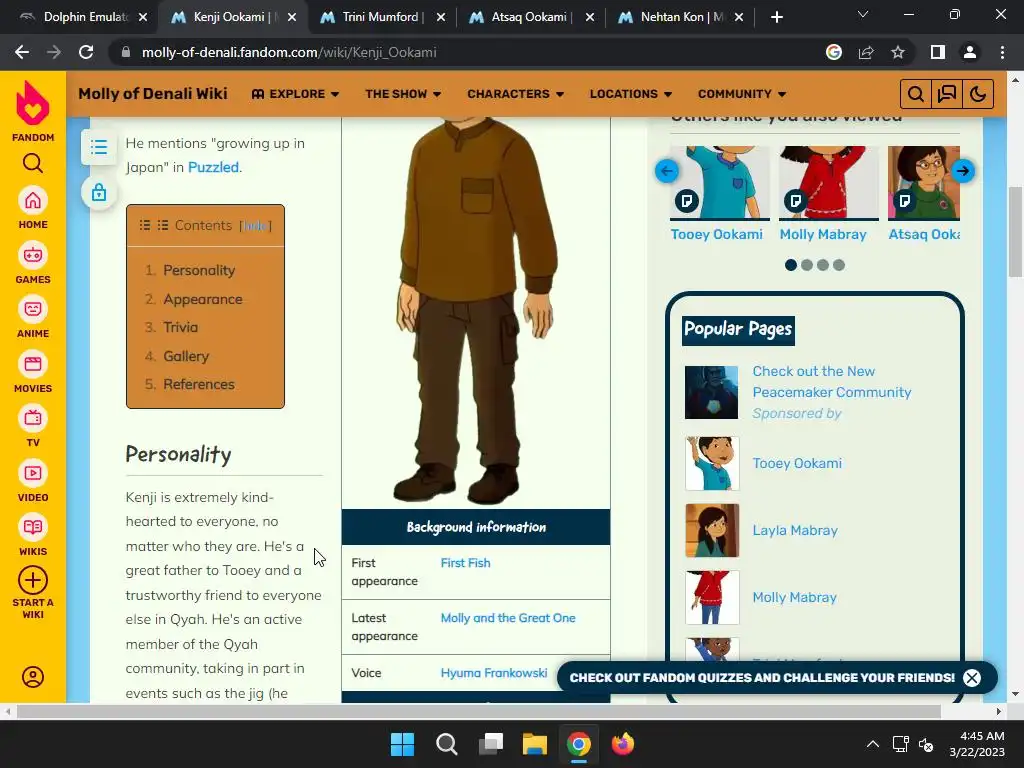Jump to Gallery in Contents
This screenshot has height=768, width=1024.
(x=186, y=356)
